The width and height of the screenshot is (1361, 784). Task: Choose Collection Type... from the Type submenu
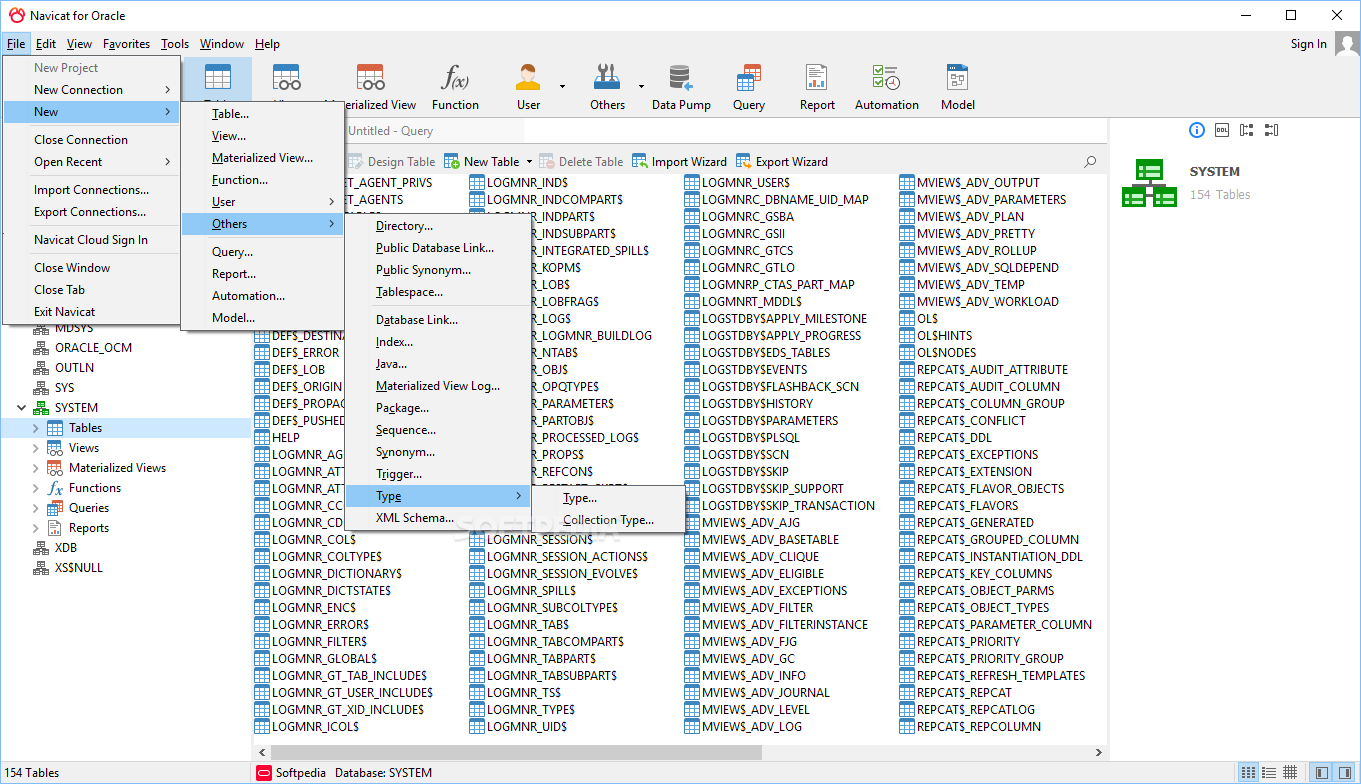click(609, 520)
